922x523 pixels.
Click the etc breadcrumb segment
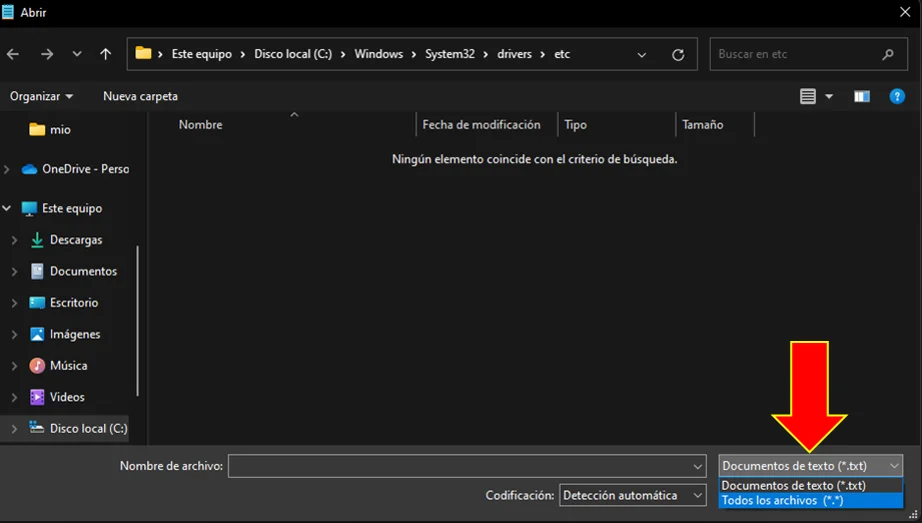click(562, 54)
